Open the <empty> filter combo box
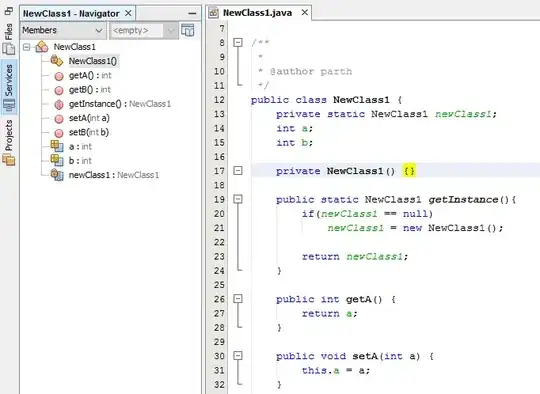Screen dimensions: 540x394 144,30
